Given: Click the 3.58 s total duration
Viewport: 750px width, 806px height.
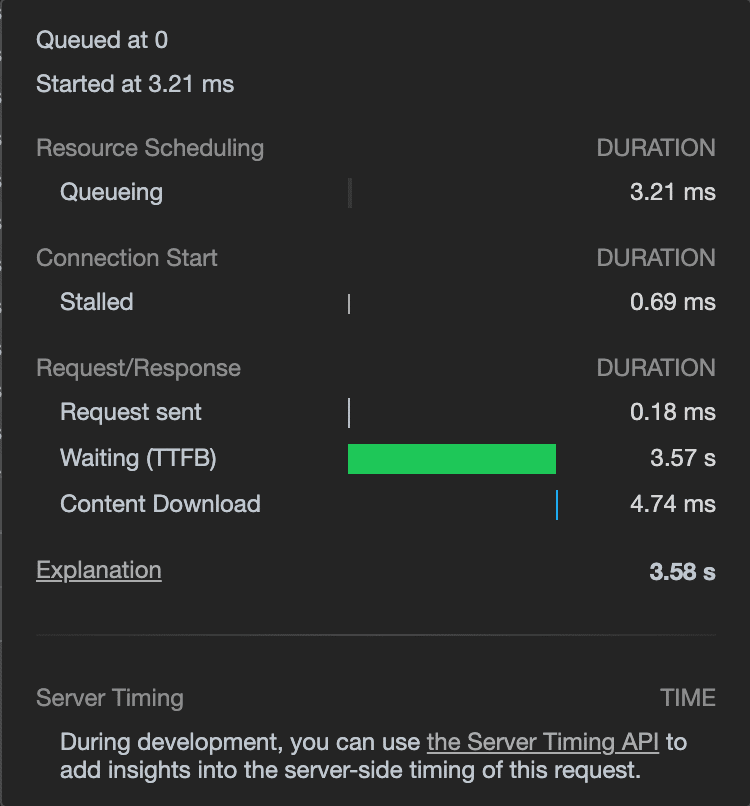Looking at the screenshot, I should (682, 572).
